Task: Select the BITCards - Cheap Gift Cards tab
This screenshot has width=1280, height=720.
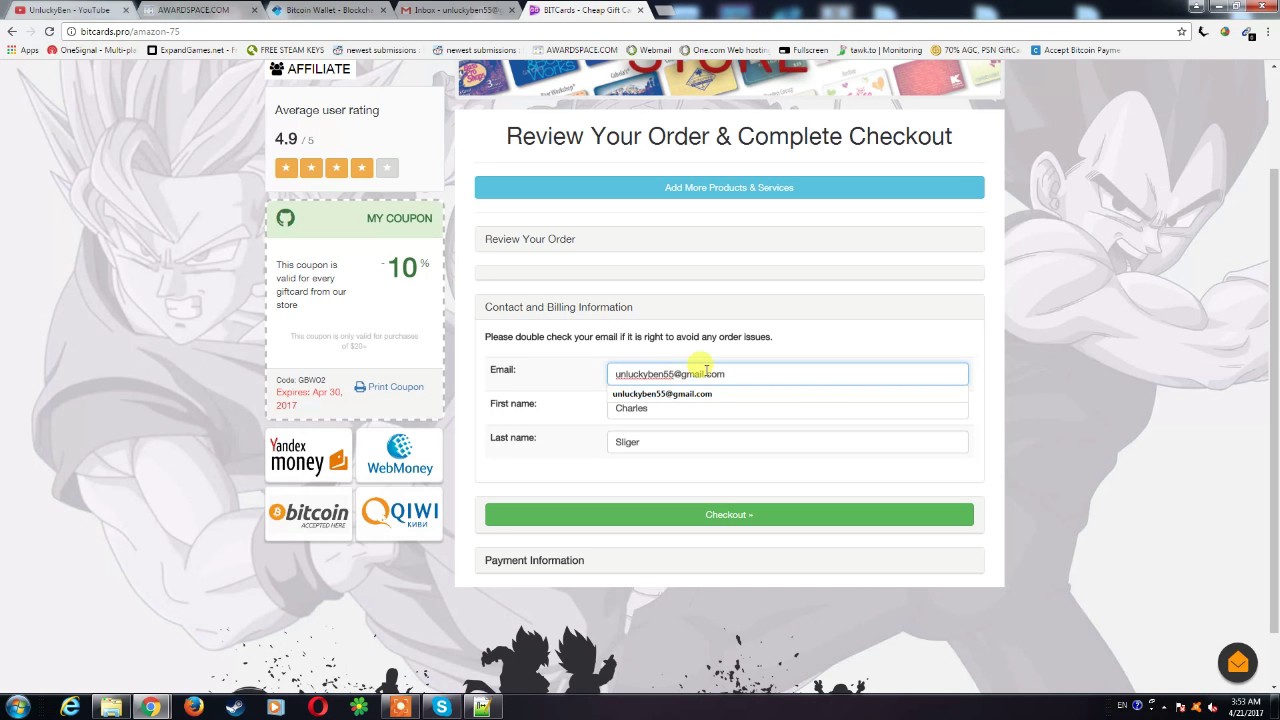Action: coord(584,10)
